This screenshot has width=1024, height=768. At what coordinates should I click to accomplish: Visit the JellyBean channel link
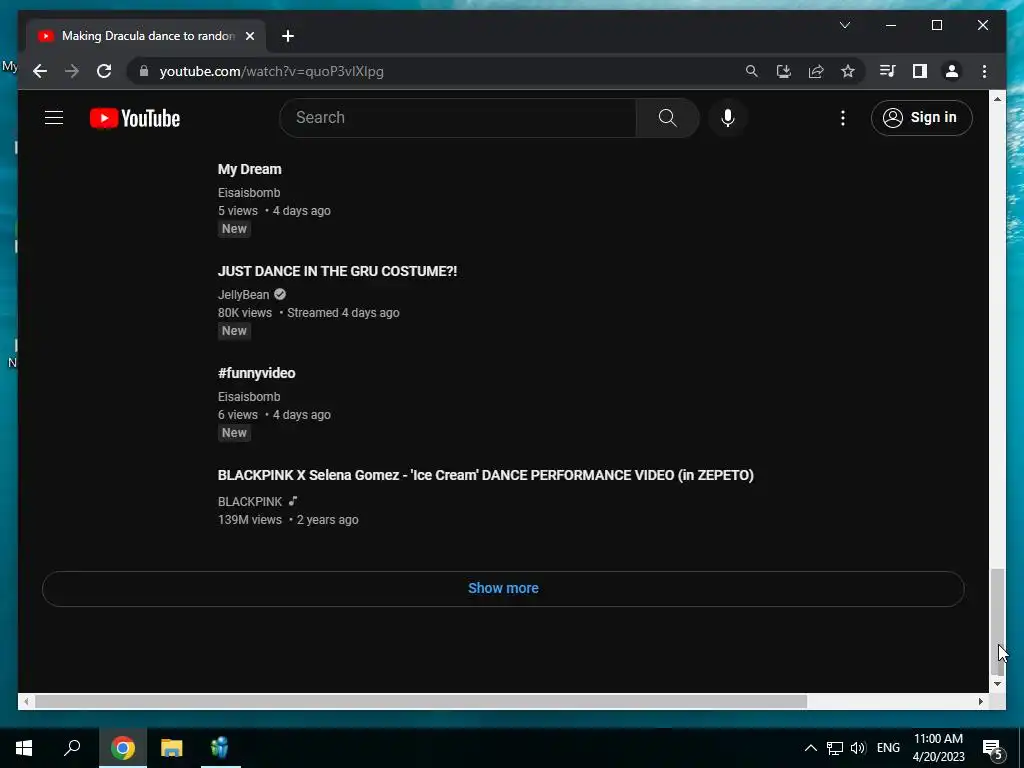(244, 295)
